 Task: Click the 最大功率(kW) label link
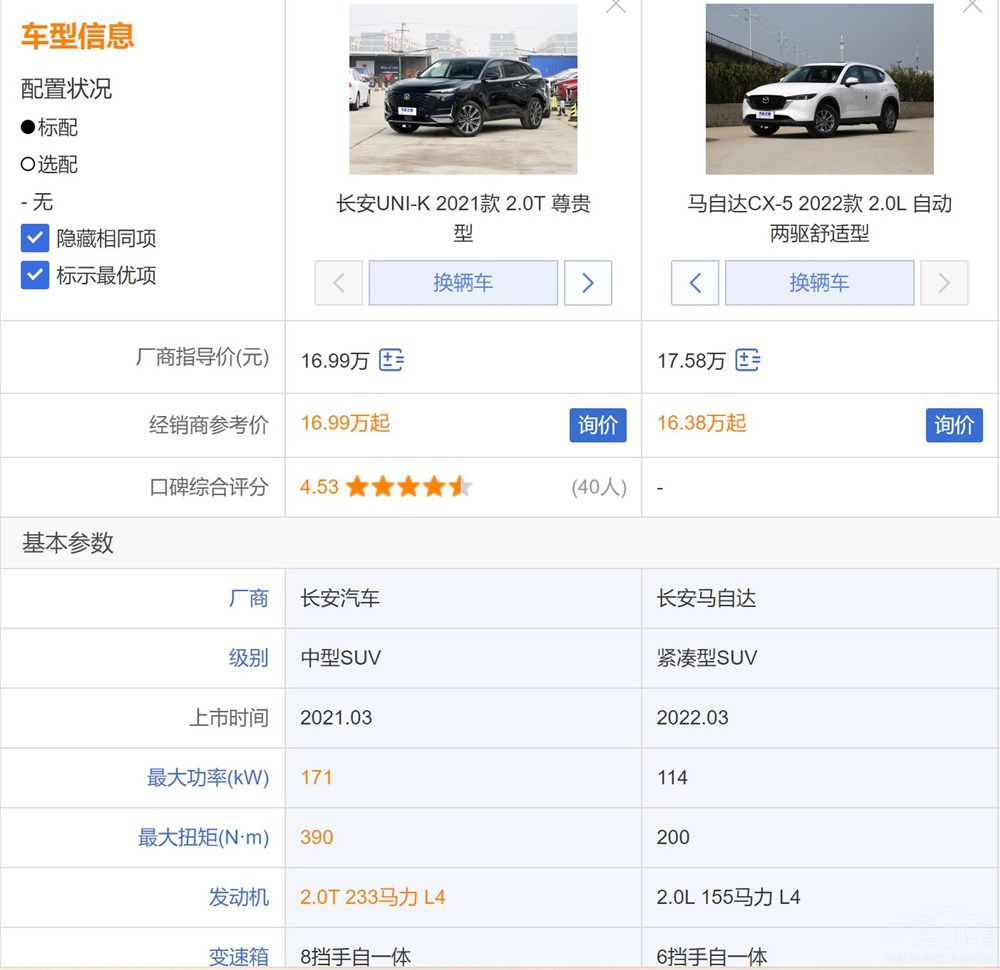[208, 778]
